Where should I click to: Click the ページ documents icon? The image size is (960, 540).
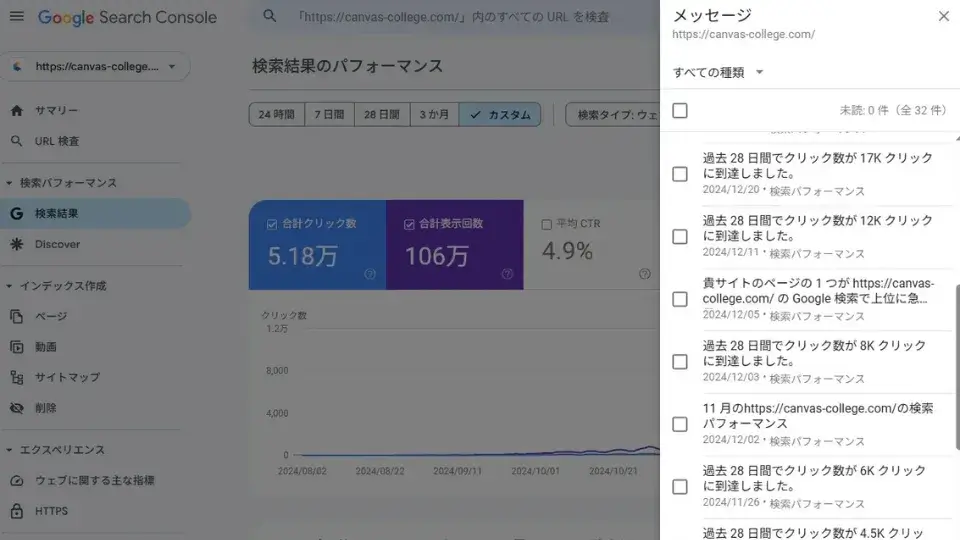[17, 317]
